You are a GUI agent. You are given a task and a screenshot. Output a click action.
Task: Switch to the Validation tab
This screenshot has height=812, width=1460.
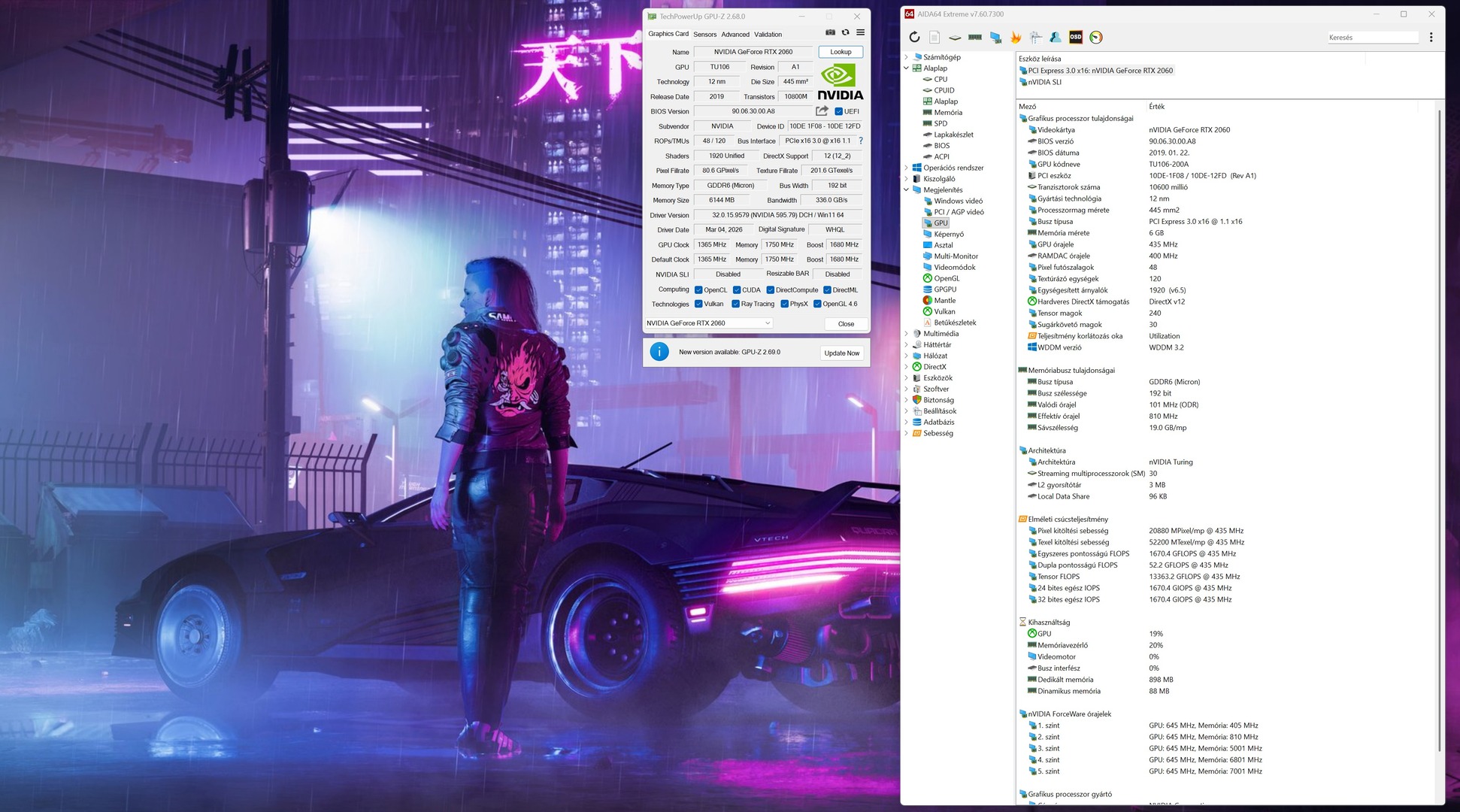pyautogui.click(x=768, y=35)
